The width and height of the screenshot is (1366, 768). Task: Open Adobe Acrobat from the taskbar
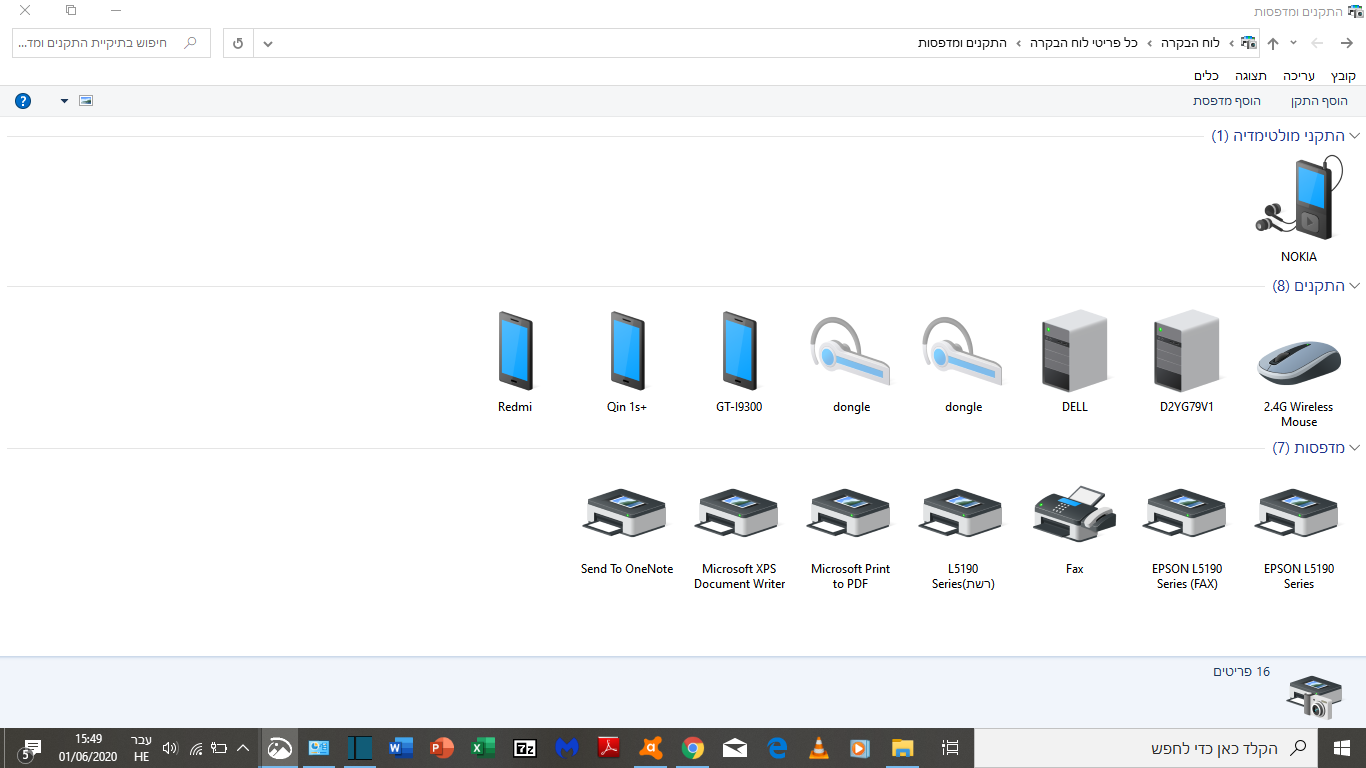point(609,747)
